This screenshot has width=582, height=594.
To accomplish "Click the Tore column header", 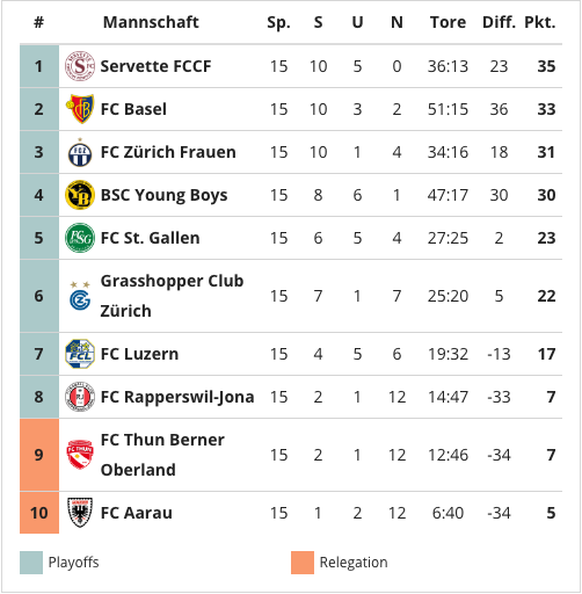I will [448, 22].
